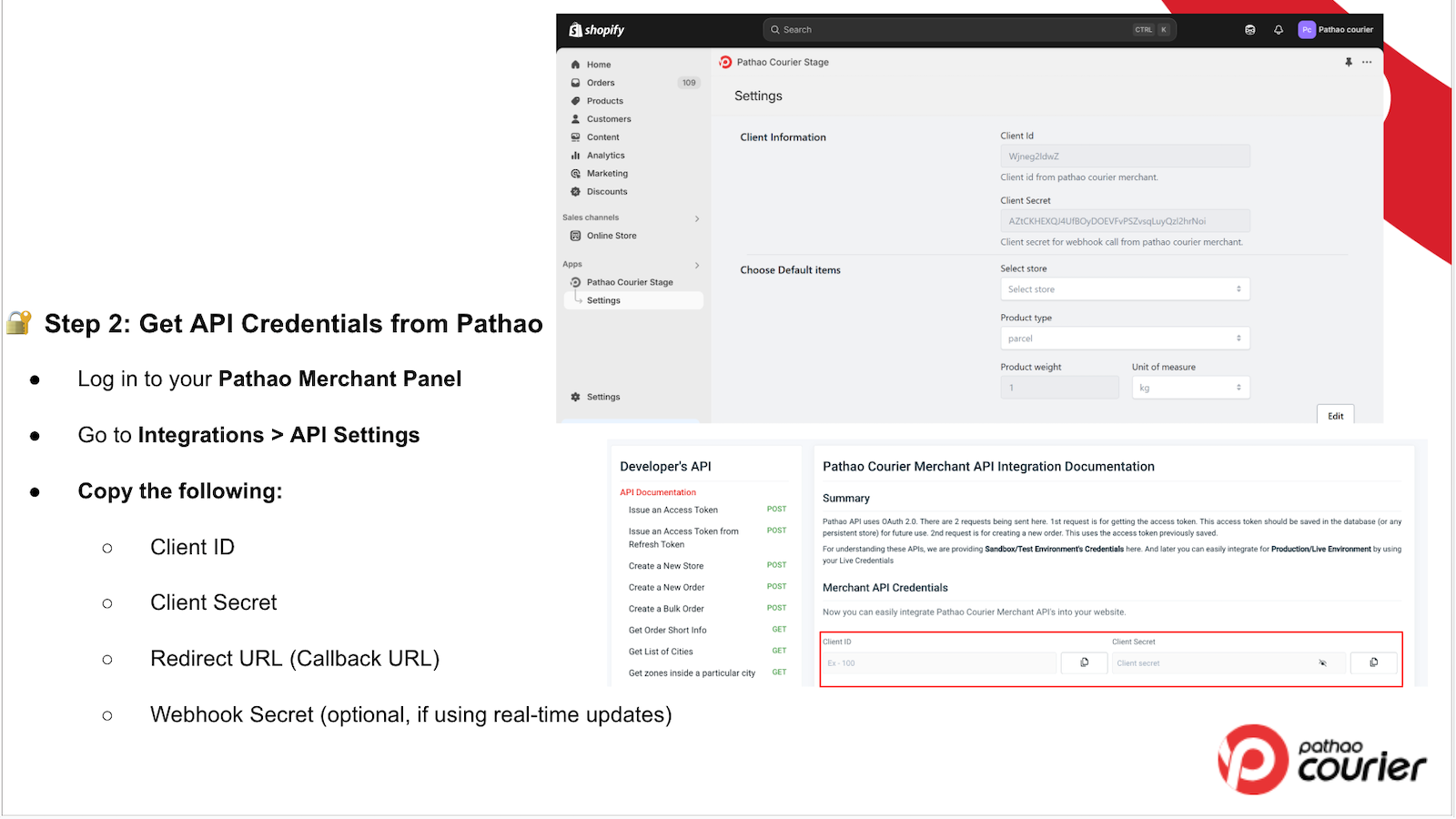Image resolution: width=1456 pixels, height=819 pixels.
Task: Click the Marketing target icon
Action: point(575,174)
